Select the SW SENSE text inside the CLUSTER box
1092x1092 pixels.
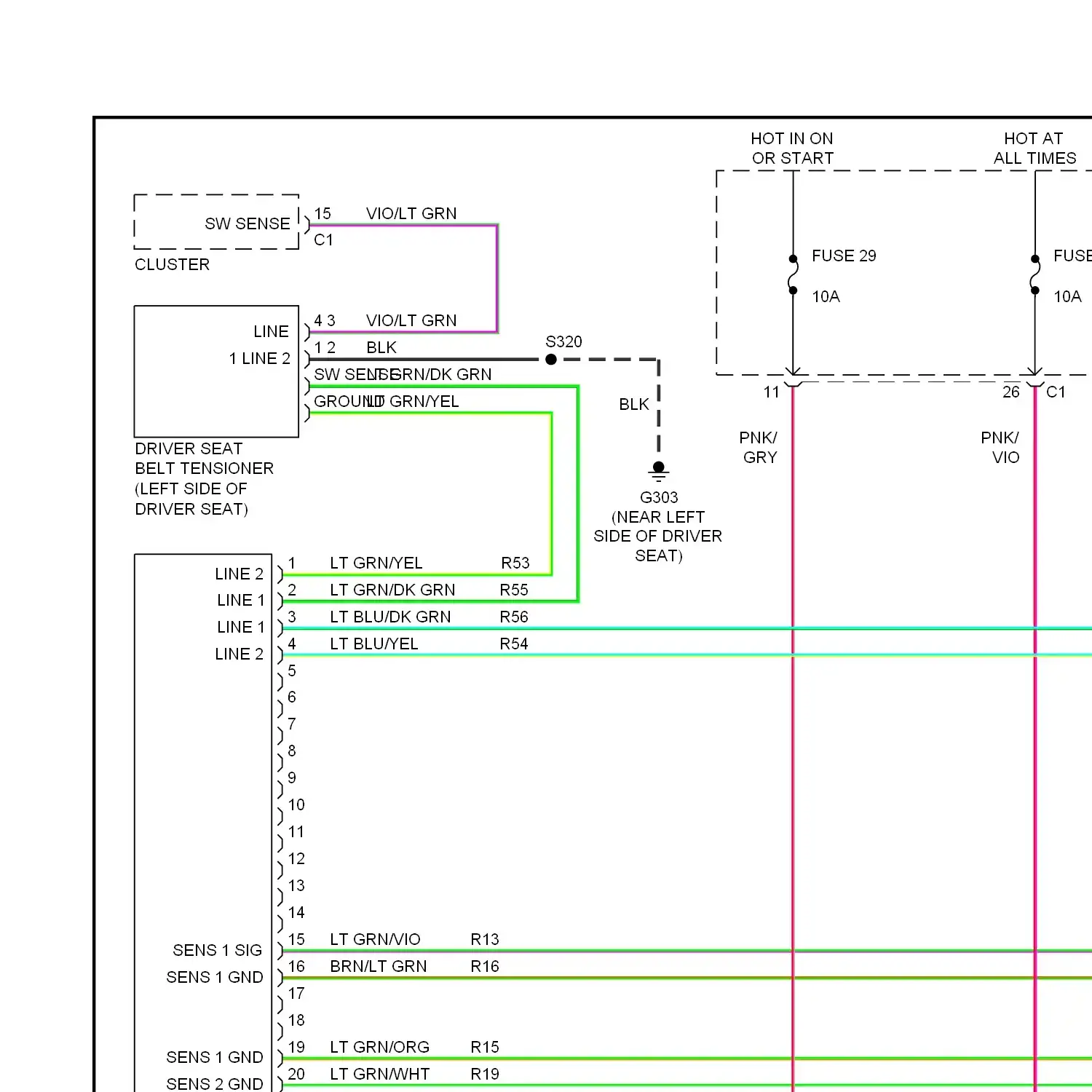coord(248,223)
